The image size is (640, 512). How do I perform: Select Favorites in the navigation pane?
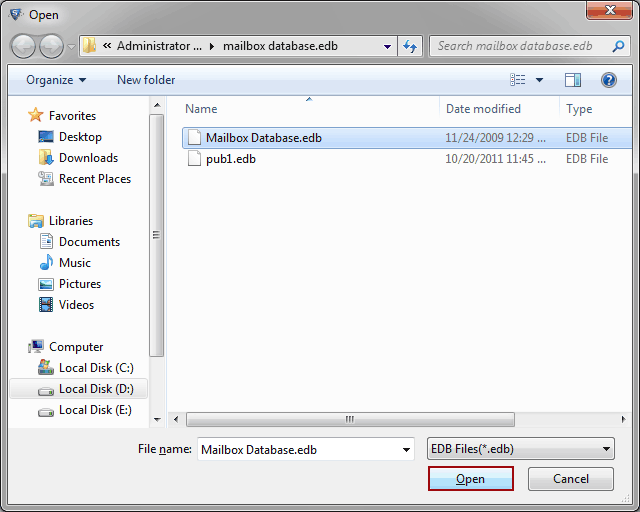[x=72, y=116]
